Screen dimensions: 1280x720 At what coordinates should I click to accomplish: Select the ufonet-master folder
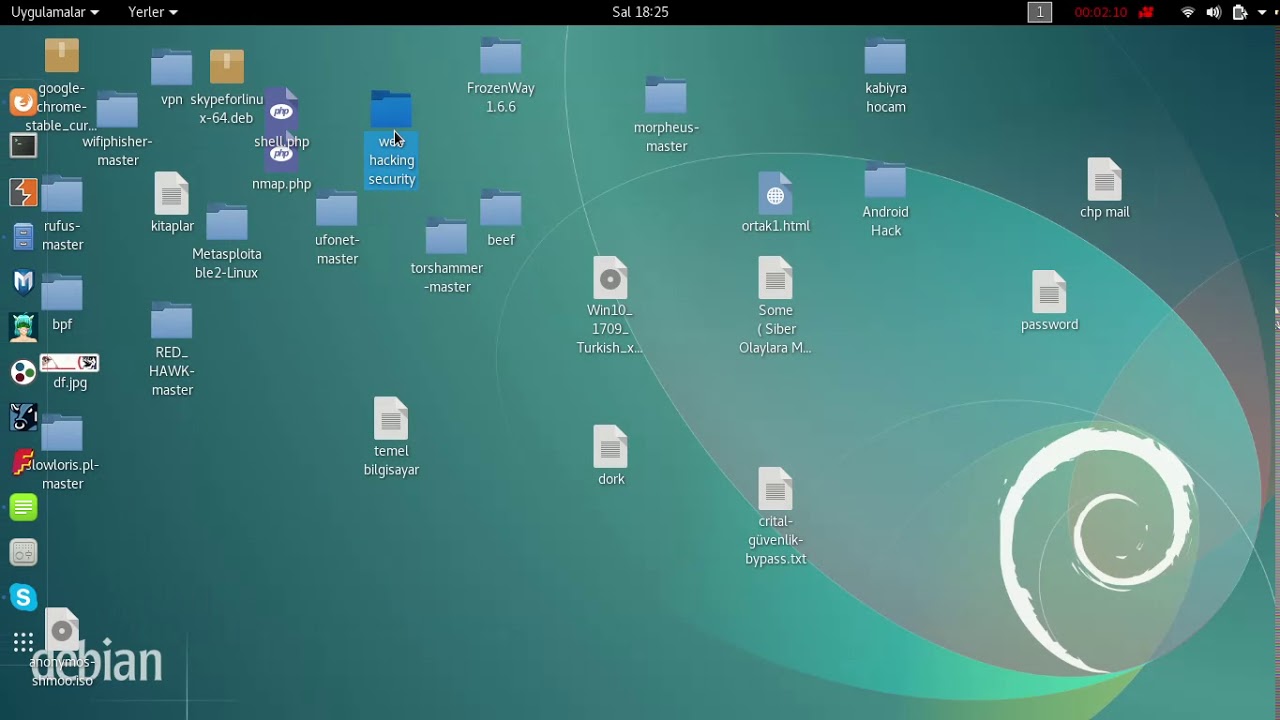[x=336, y=209]
